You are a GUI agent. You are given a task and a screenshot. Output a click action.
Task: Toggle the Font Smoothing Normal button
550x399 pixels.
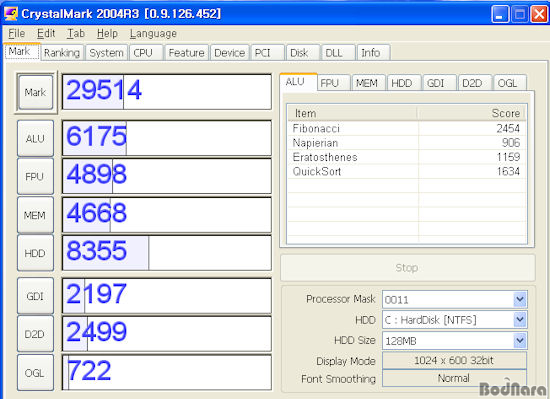pyautogui.click(x=454, y=378)
